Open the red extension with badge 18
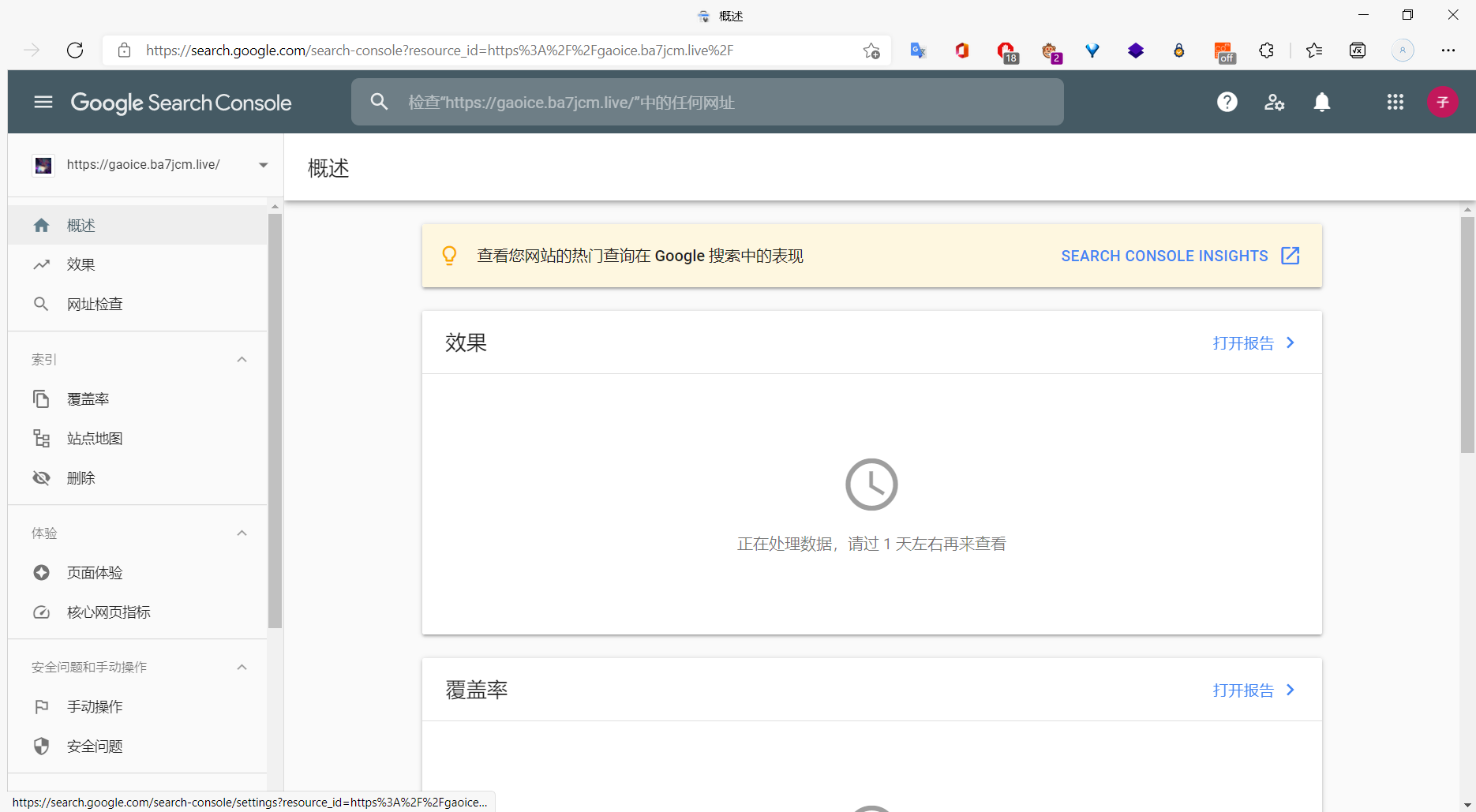1476x812 pixels. (1007, 52)
